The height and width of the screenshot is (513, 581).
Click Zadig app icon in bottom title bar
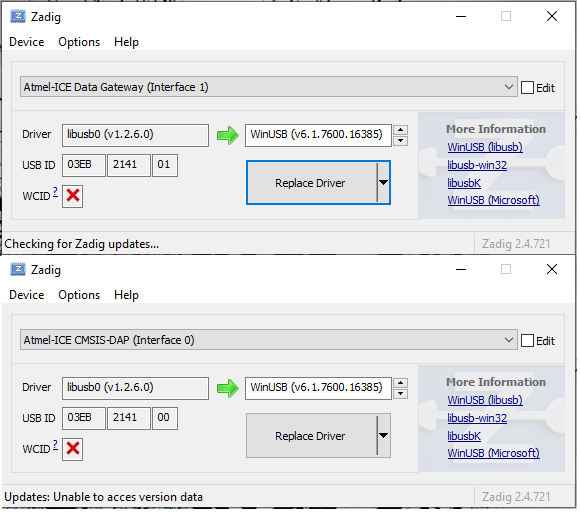click(18, 269)
